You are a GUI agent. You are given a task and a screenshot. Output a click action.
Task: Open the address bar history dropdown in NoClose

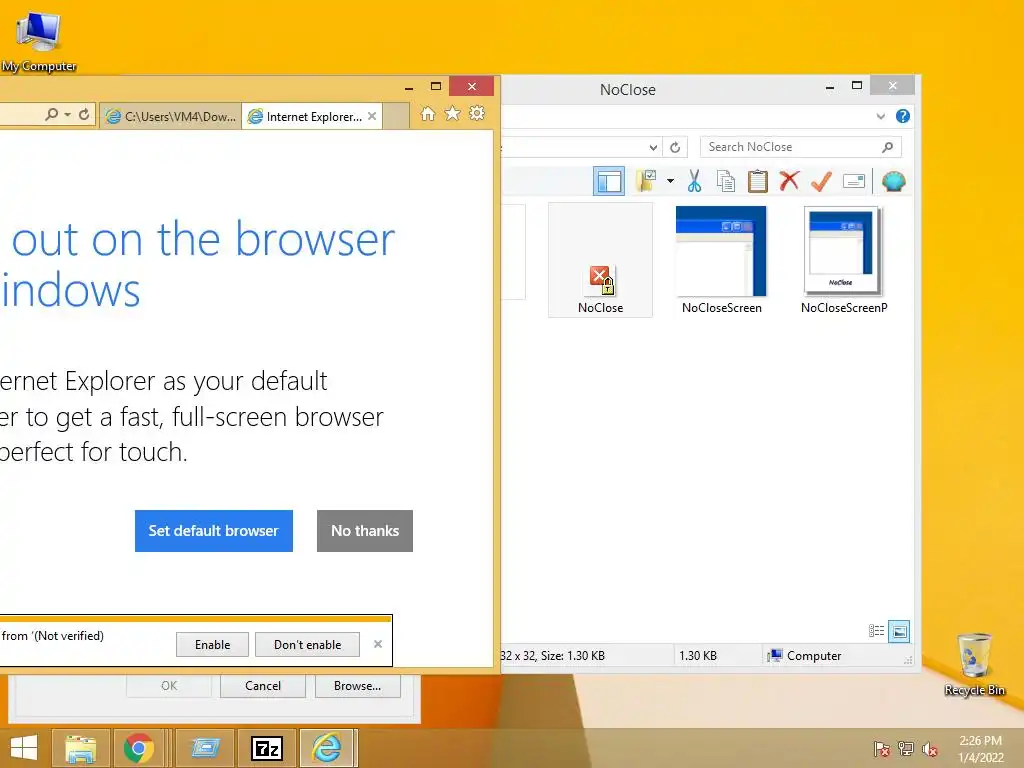point(652,148)
